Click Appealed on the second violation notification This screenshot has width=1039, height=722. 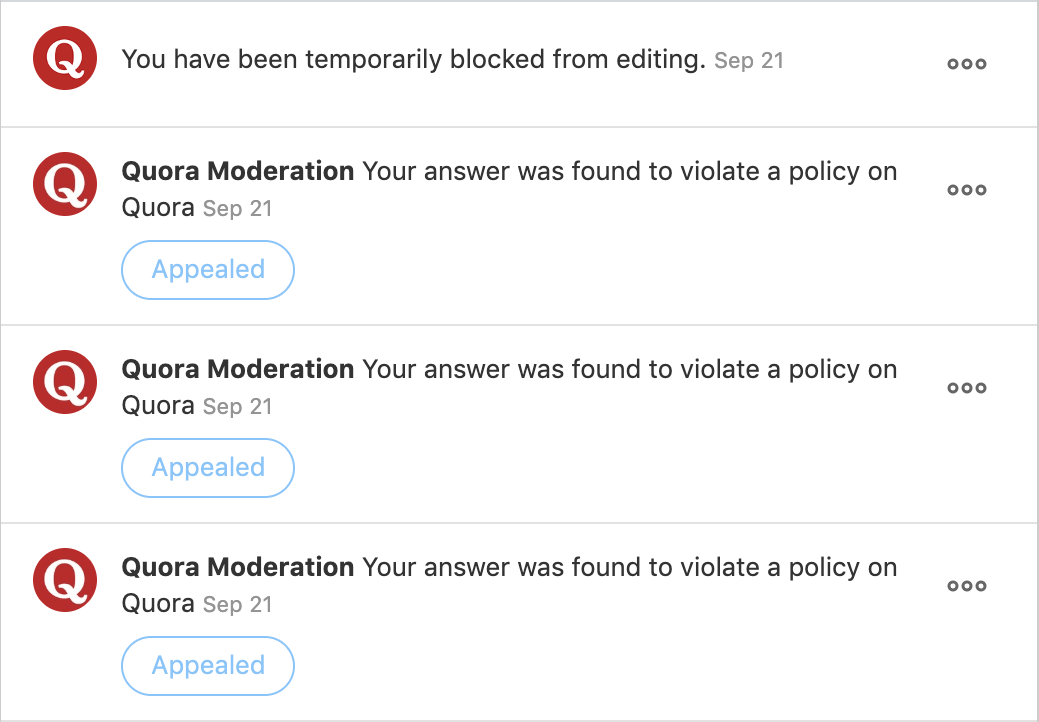(x=207, y=468)
